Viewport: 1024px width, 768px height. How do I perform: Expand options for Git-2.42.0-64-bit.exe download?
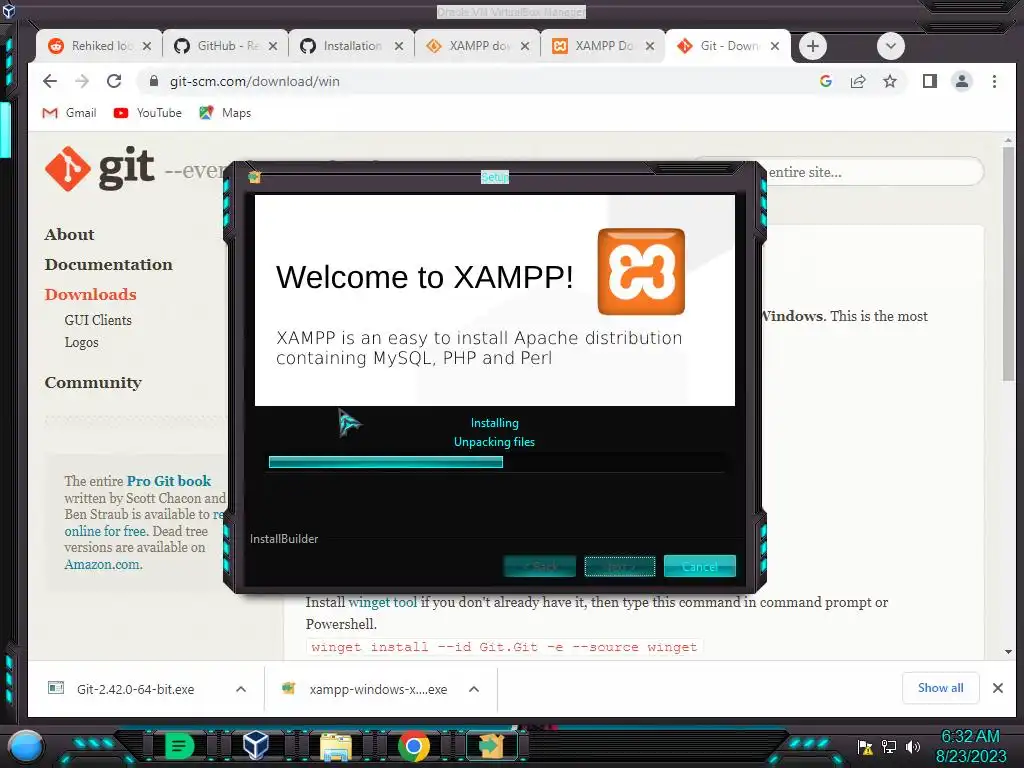pos(241,689)
